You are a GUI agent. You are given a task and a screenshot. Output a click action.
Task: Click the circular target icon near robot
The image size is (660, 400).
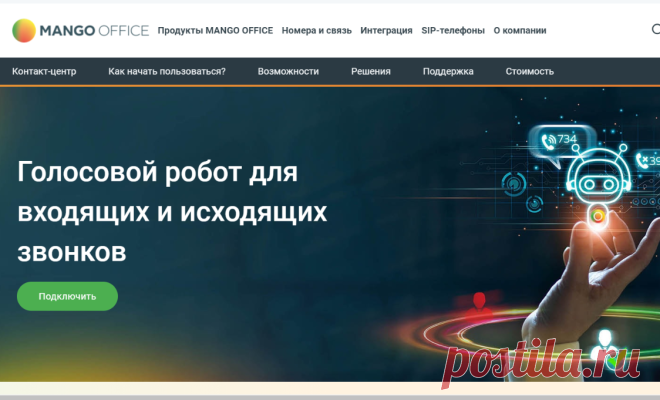[514, 184]
